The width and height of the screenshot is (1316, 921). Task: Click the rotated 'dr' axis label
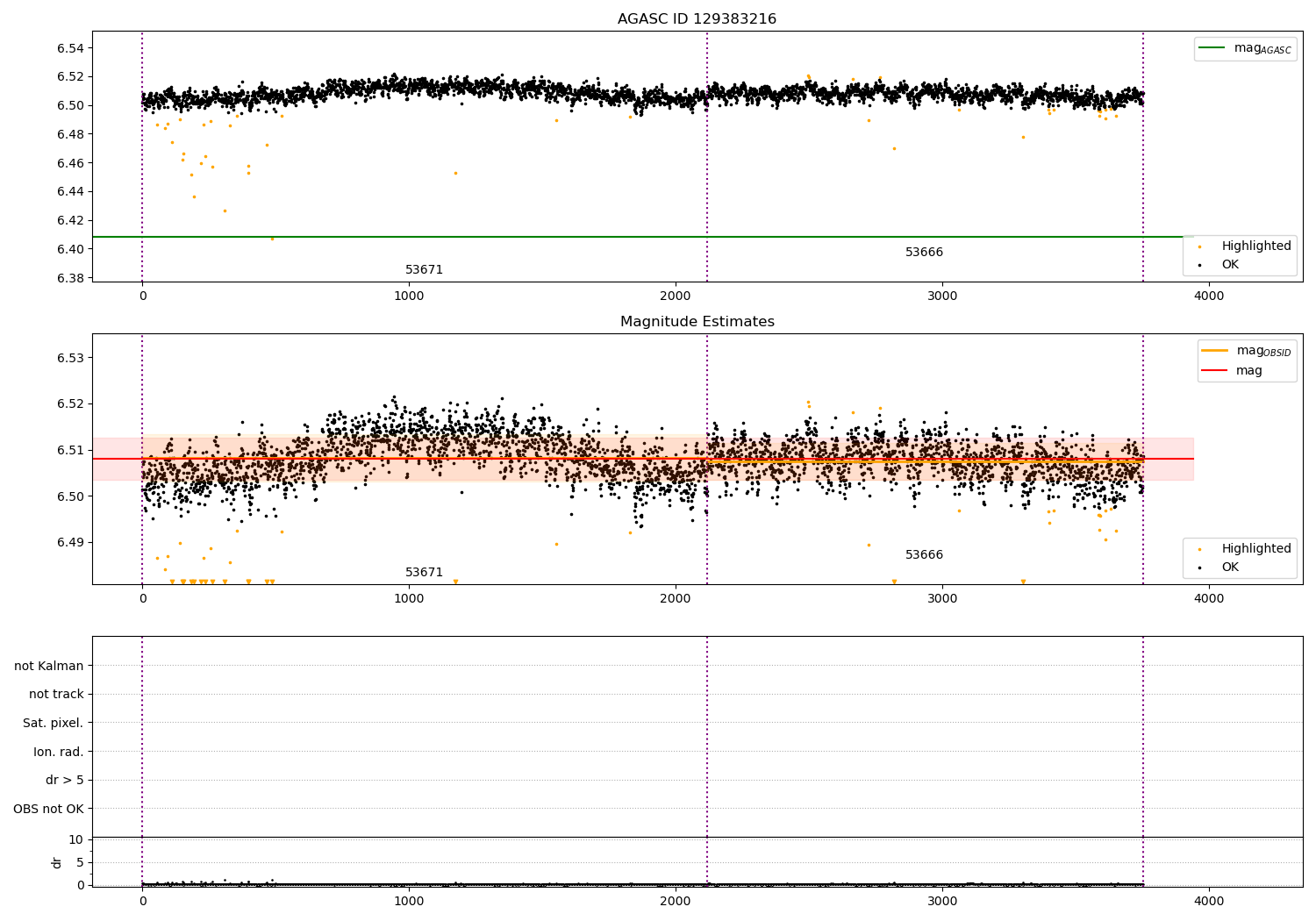57,862
